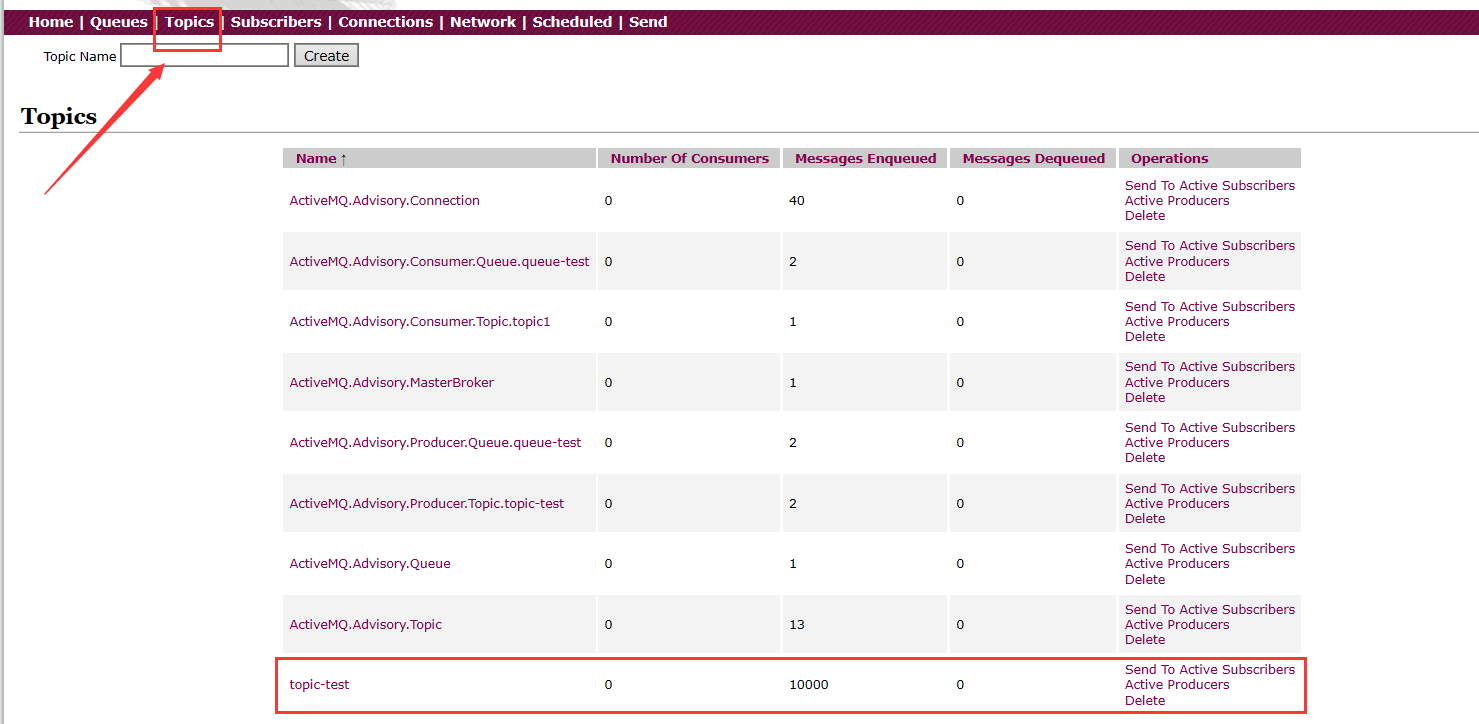This screenshot has height=724, width=1479.
Task: Open the ActiveMQ.Advisory.Connection topic
Action: tap(384, 201)
